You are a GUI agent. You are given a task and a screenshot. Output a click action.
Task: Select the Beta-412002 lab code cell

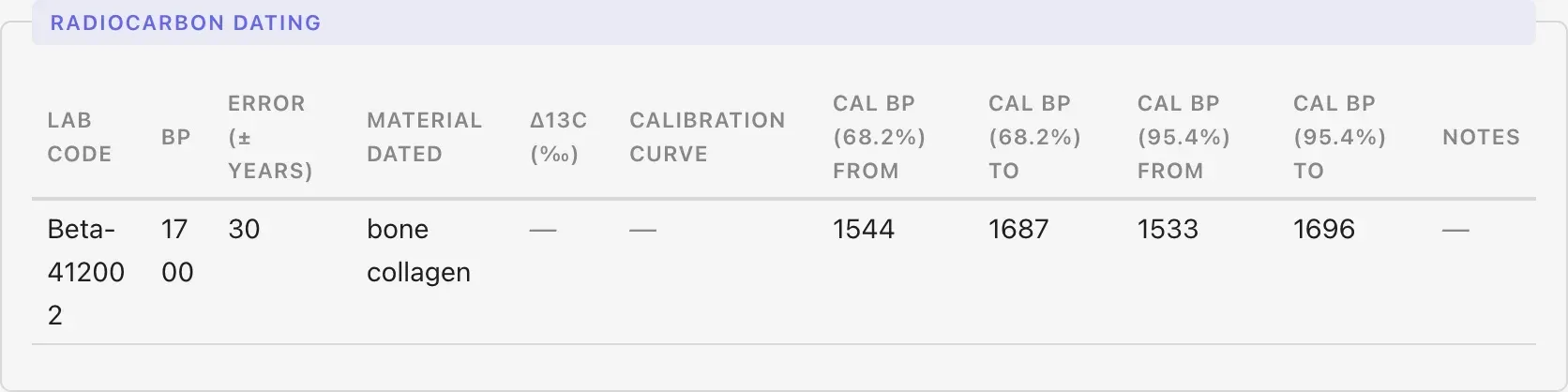pyautogui.click(x=85, y=272)
